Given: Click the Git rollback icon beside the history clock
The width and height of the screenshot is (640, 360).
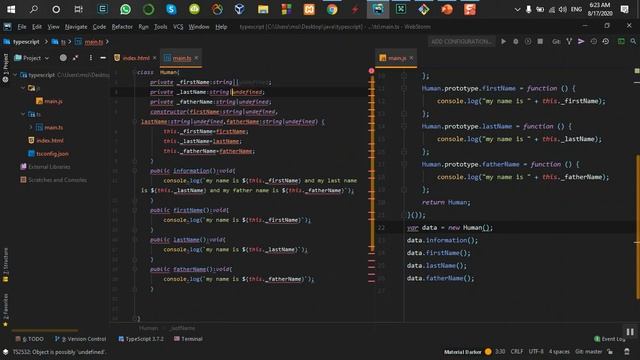Looking at the screenshot, I should pyautogui.click(x=606, y=41).
